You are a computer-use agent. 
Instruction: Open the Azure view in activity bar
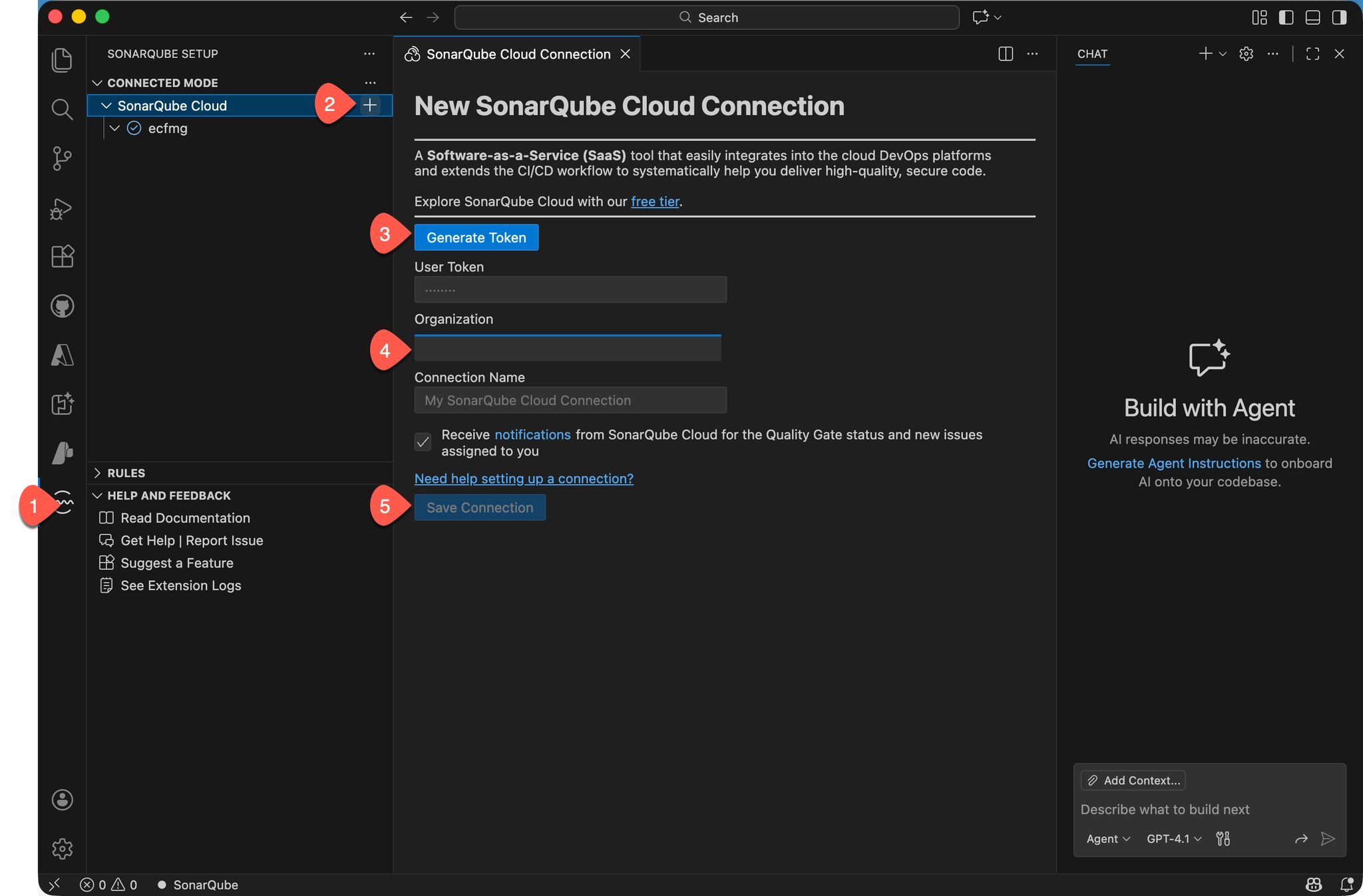[62, 355]
